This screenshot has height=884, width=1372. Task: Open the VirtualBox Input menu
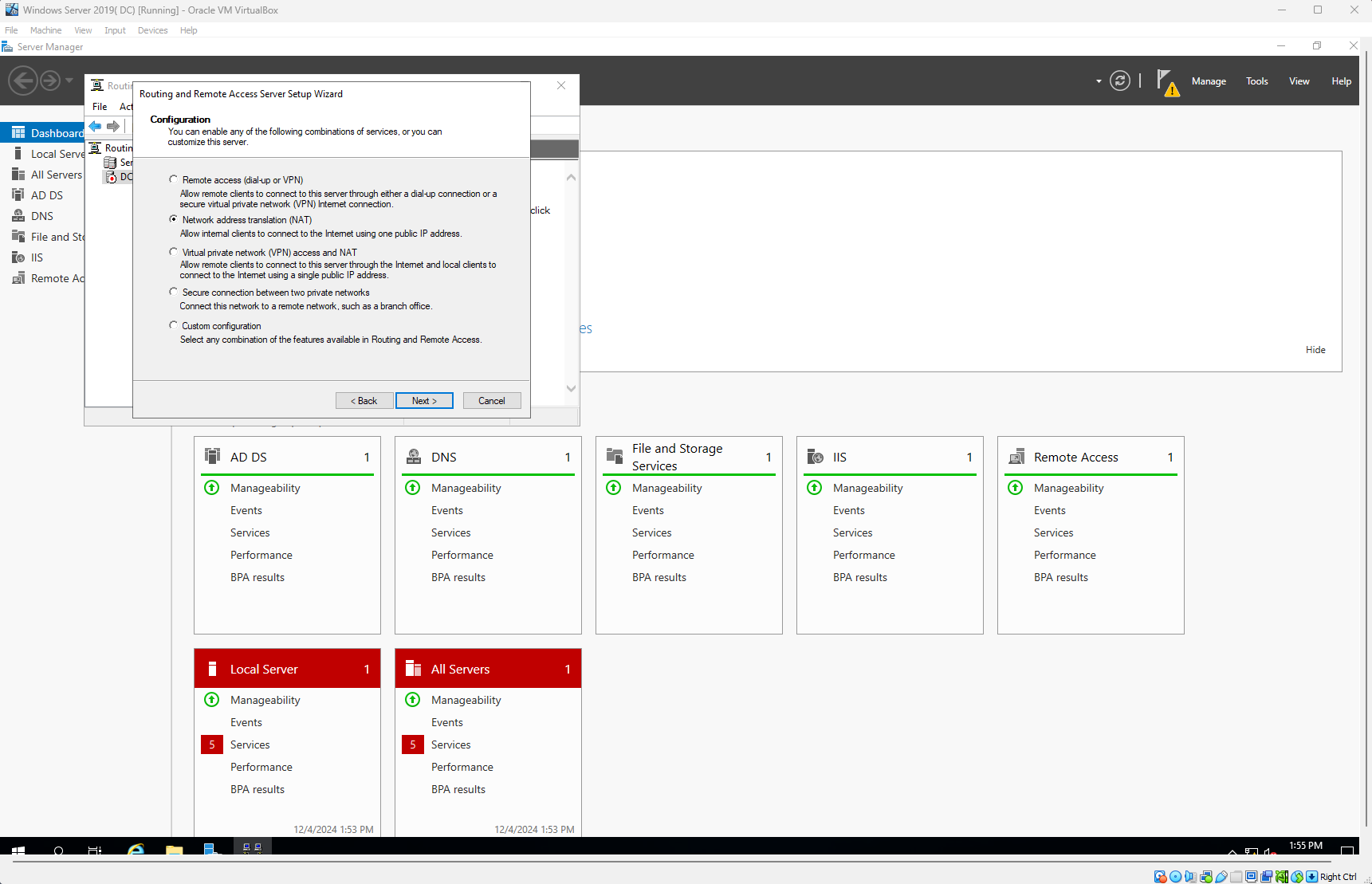tap(115, 30)
